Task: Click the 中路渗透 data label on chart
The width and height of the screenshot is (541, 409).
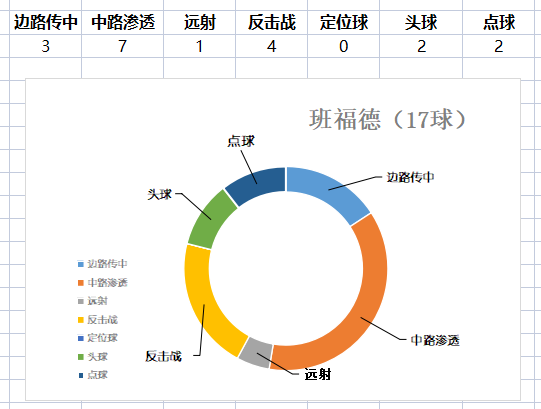Action: pos(435,340)
